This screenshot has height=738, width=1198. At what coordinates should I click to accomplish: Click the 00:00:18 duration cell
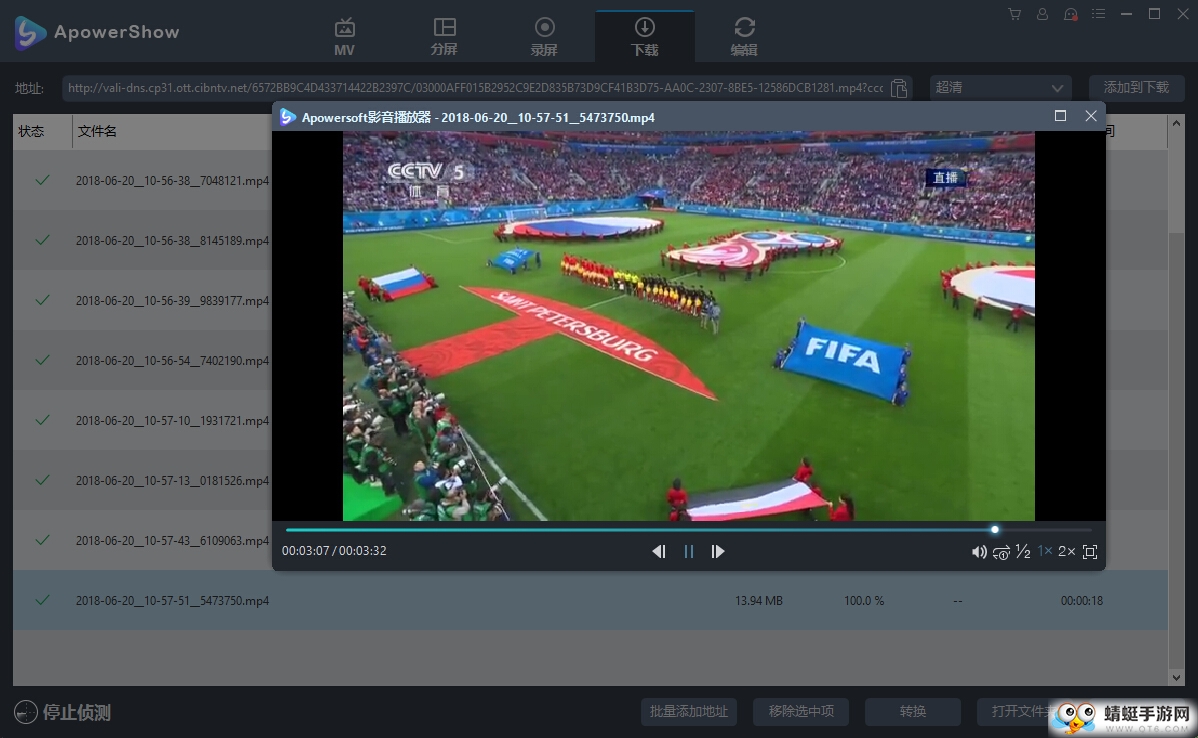[1082, 601]
